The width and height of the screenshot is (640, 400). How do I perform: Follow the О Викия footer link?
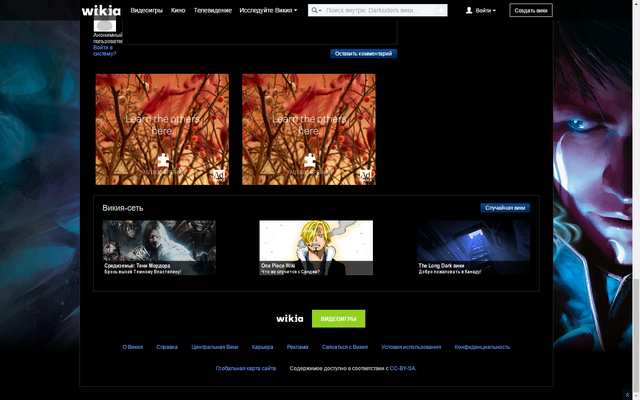133,347
